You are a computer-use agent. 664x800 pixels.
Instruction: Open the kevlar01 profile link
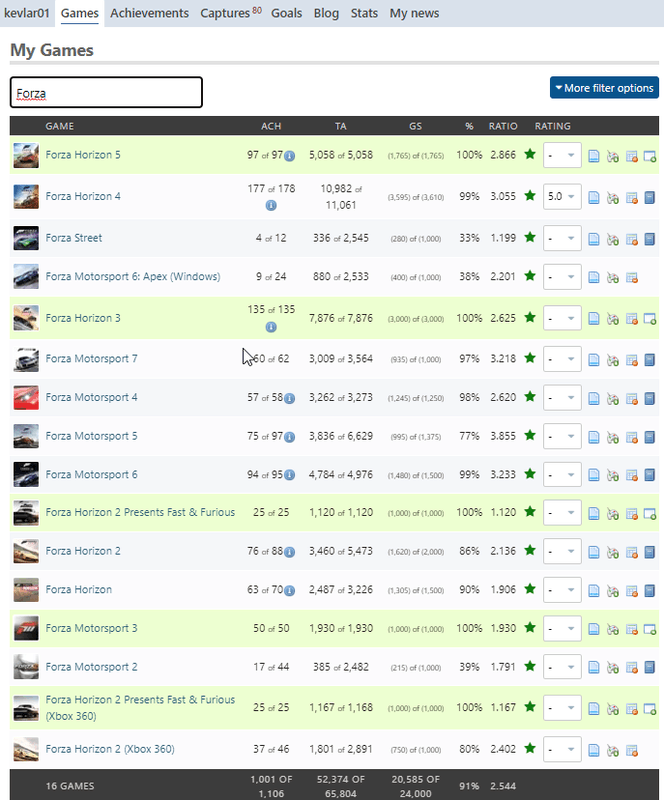pyautogui.click(x=27, y=13)
